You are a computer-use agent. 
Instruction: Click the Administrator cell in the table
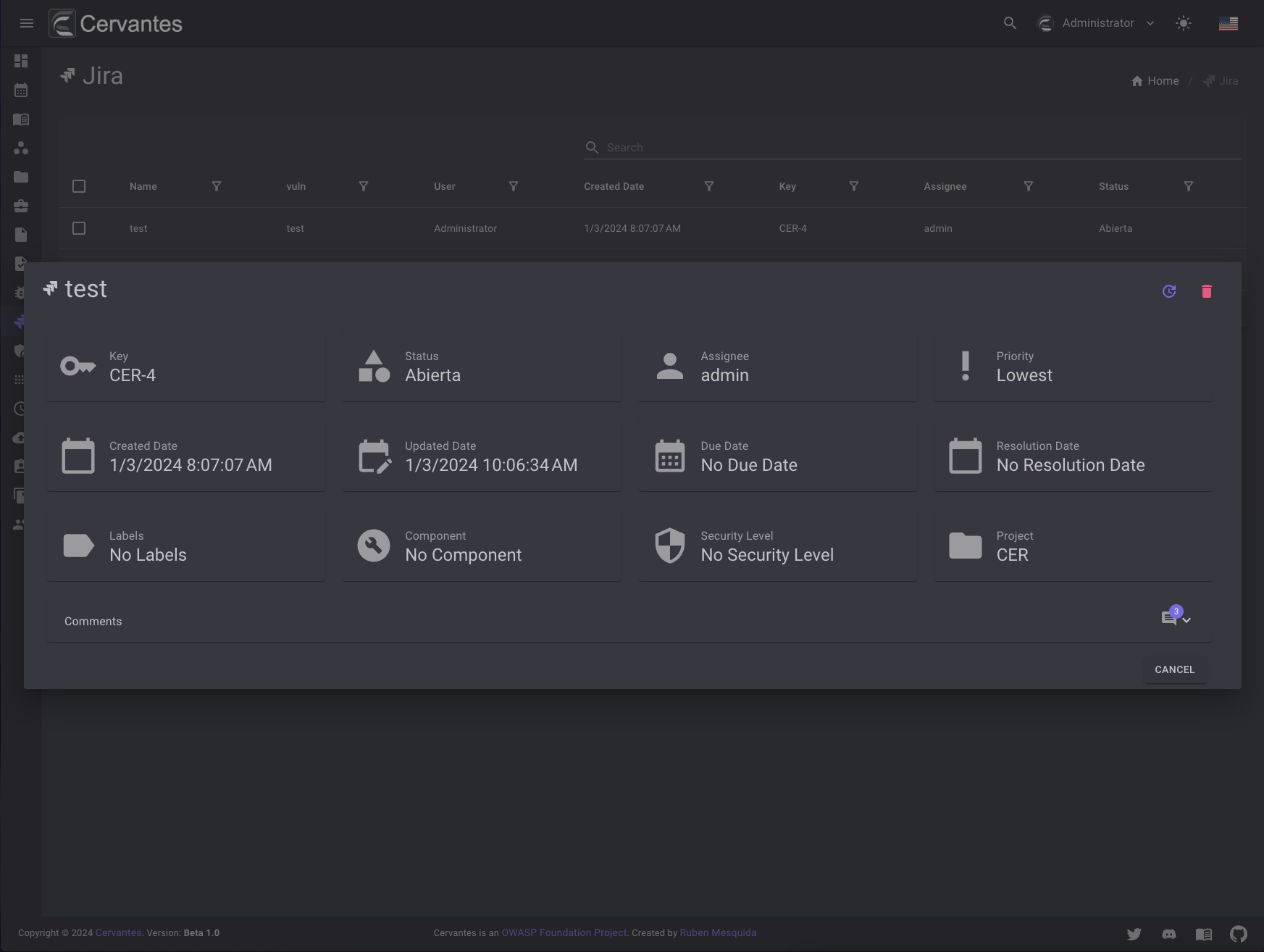pyautogui.click(x=466, y=228)
